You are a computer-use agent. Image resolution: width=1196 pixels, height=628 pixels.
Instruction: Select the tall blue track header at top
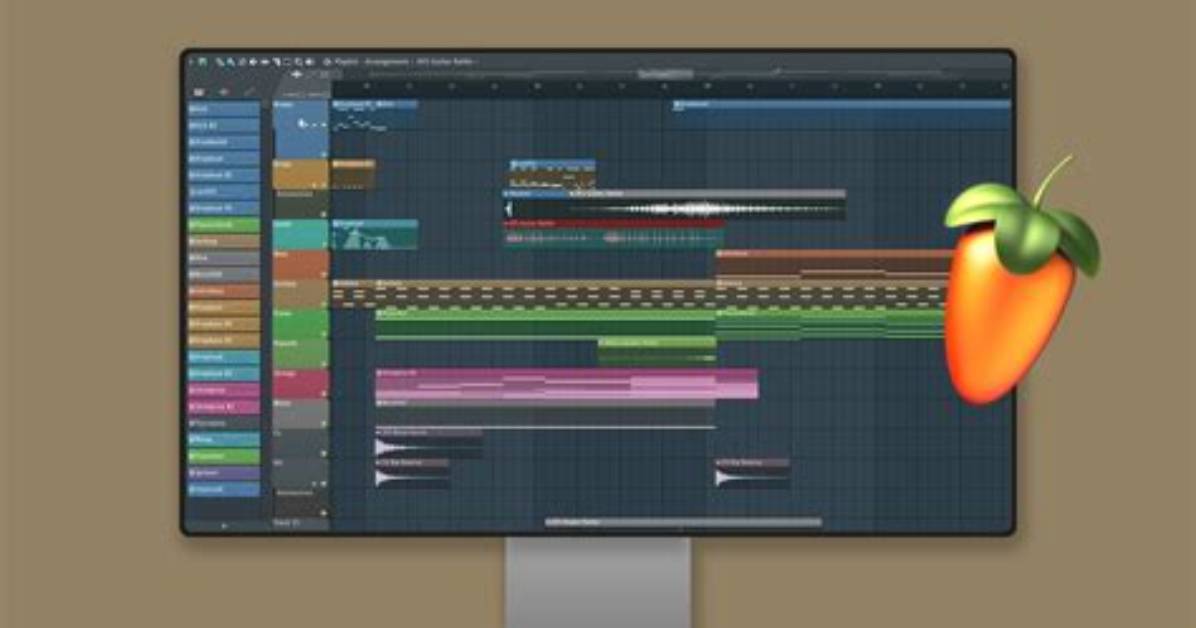point(301,129)
